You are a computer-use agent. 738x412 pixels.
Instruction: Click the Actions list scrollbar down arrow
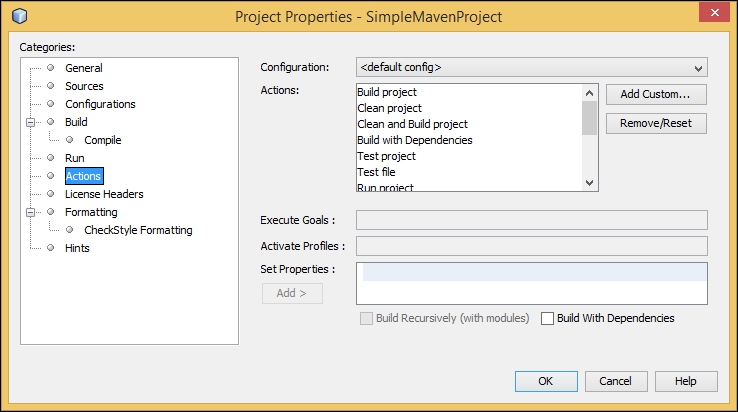(x=589, y=183)
